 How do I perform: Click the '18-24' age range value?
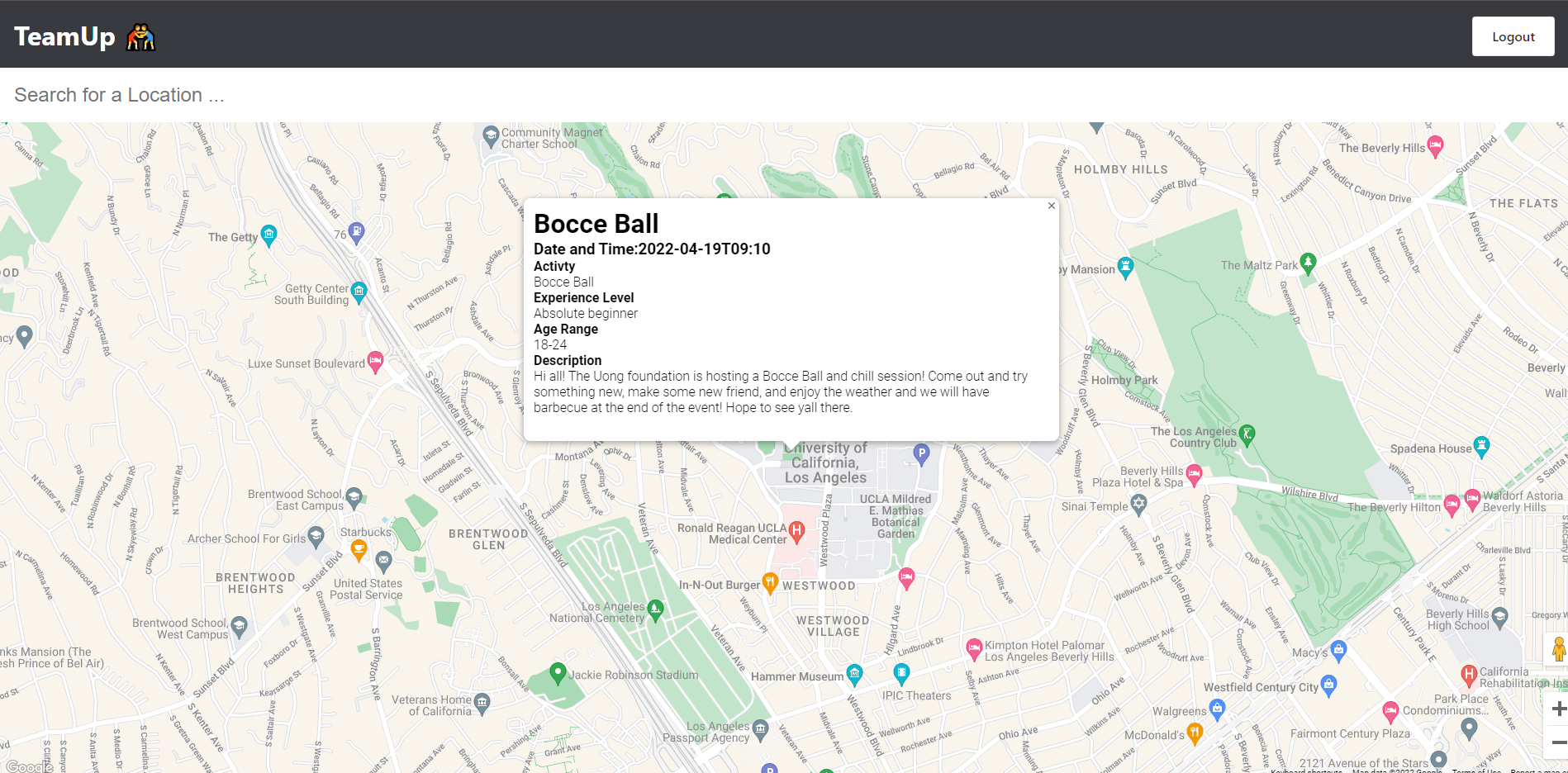point(550,344)
